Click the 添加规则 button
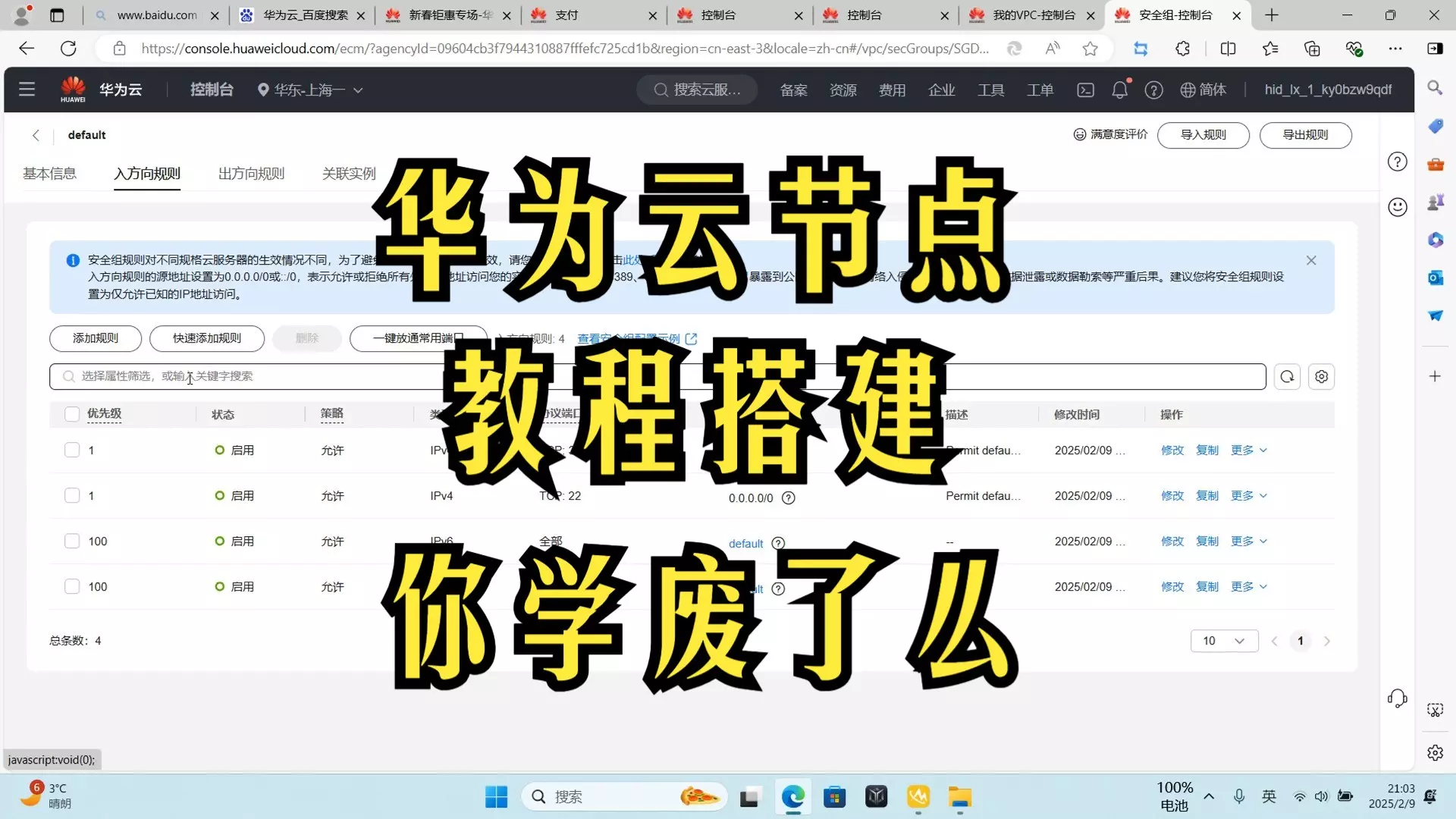This screenshot has width=1456, height=819. pyautogui.click(x=96, y=338)
